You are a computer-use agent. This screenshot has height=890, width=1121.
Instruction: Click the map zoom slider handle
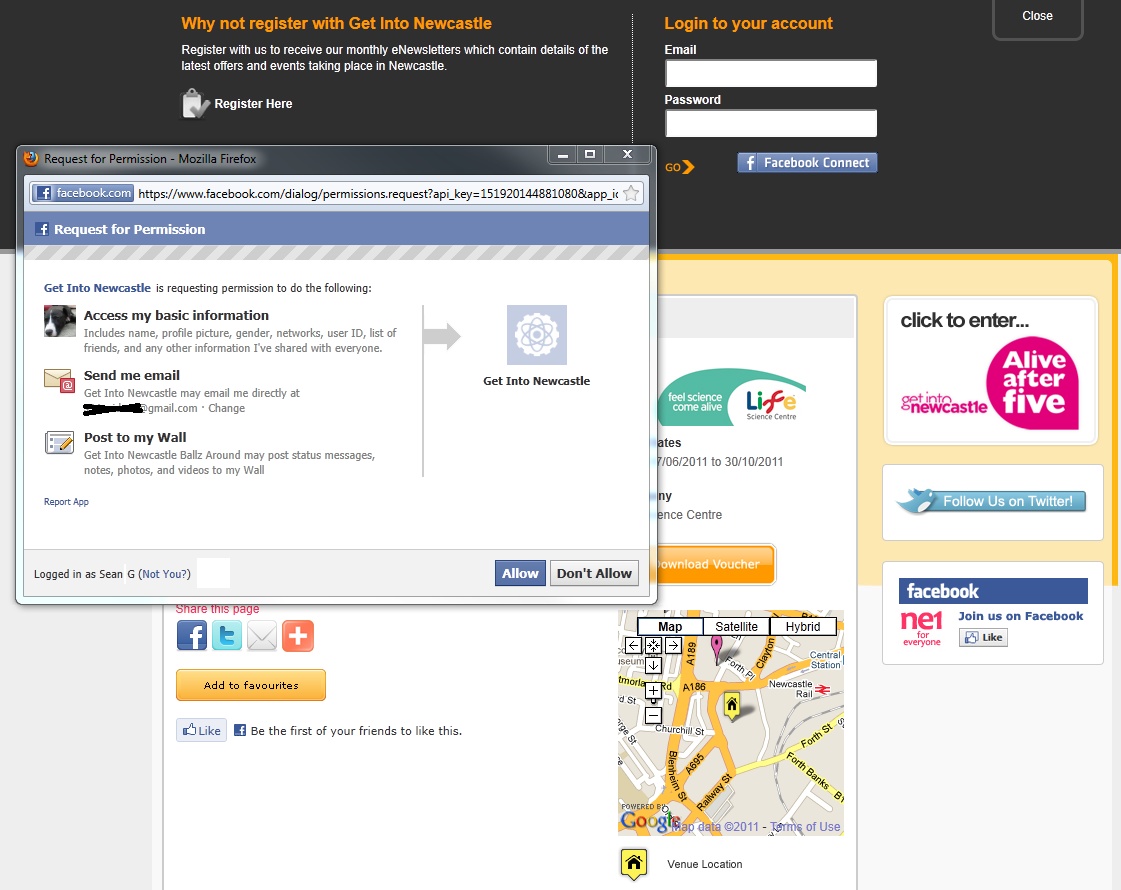[x=653, y=703]
